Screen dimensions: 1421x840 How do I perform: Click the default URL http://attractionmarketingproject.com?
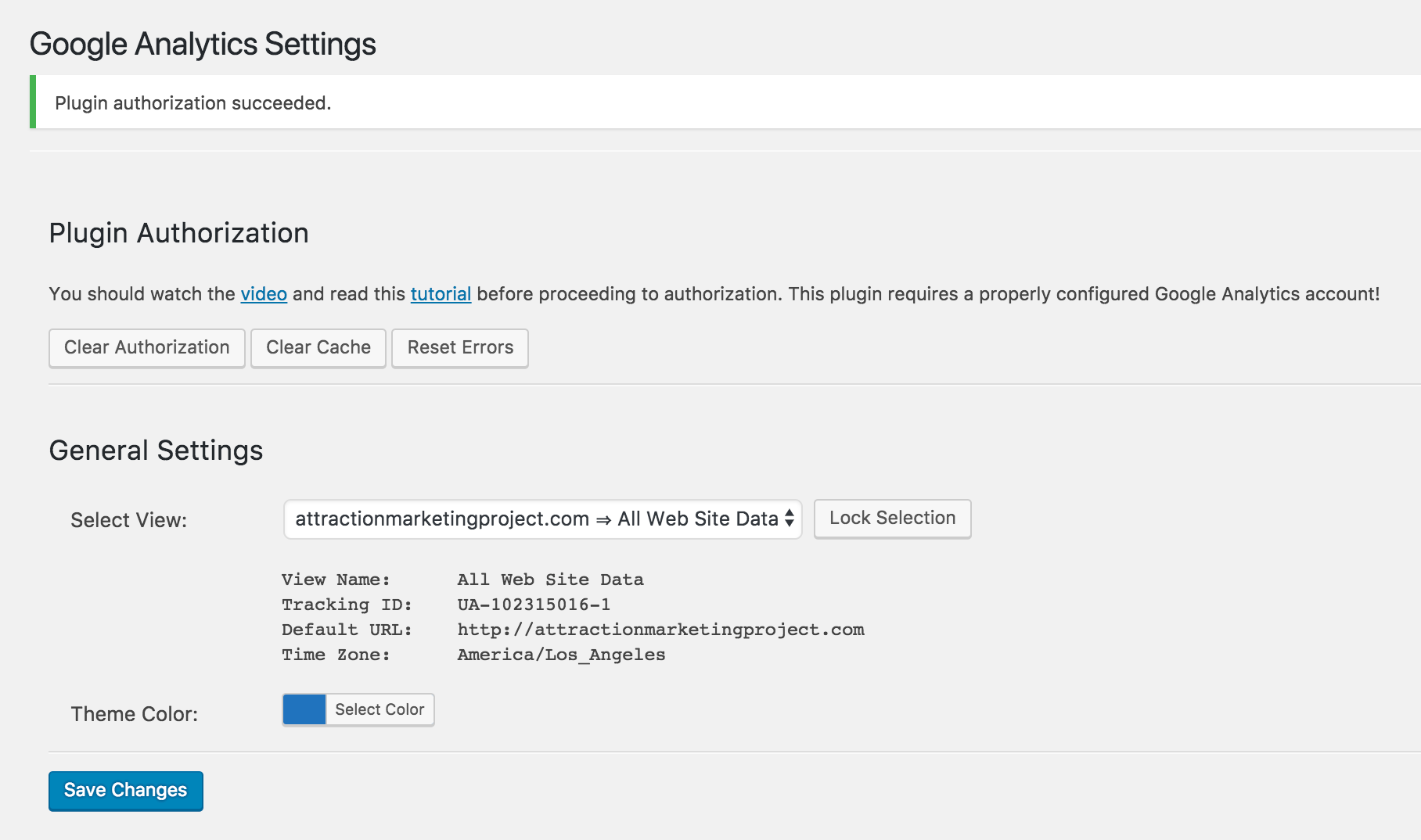click(x=660, y=630)
